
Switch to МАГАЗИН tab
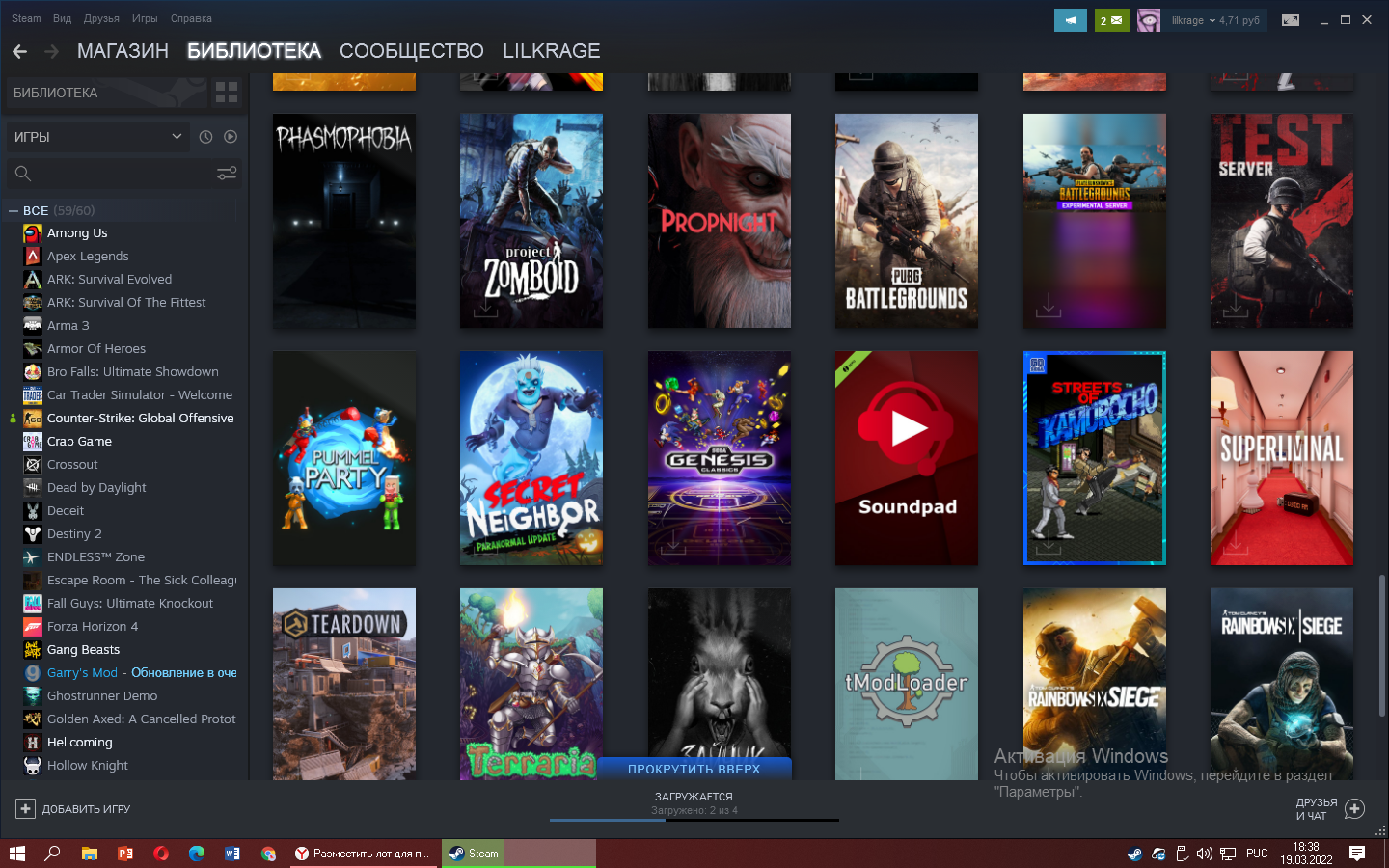[x=123, y=51]
